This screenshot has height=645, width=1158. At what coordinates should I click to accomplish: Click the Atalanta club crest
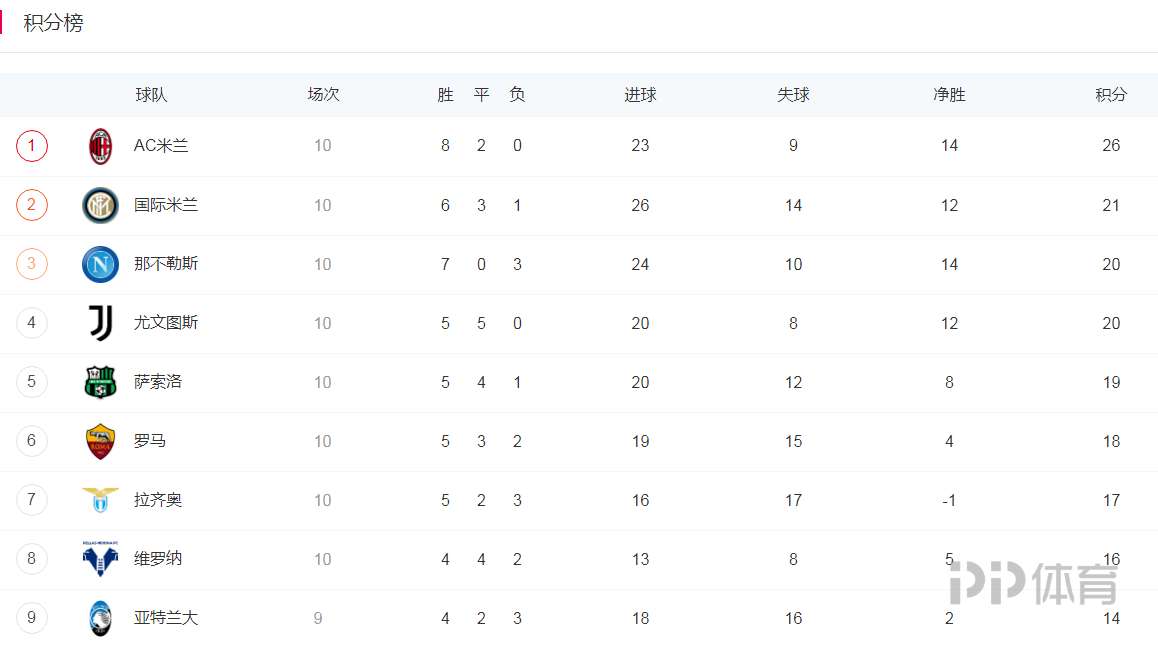coord(100,618)
